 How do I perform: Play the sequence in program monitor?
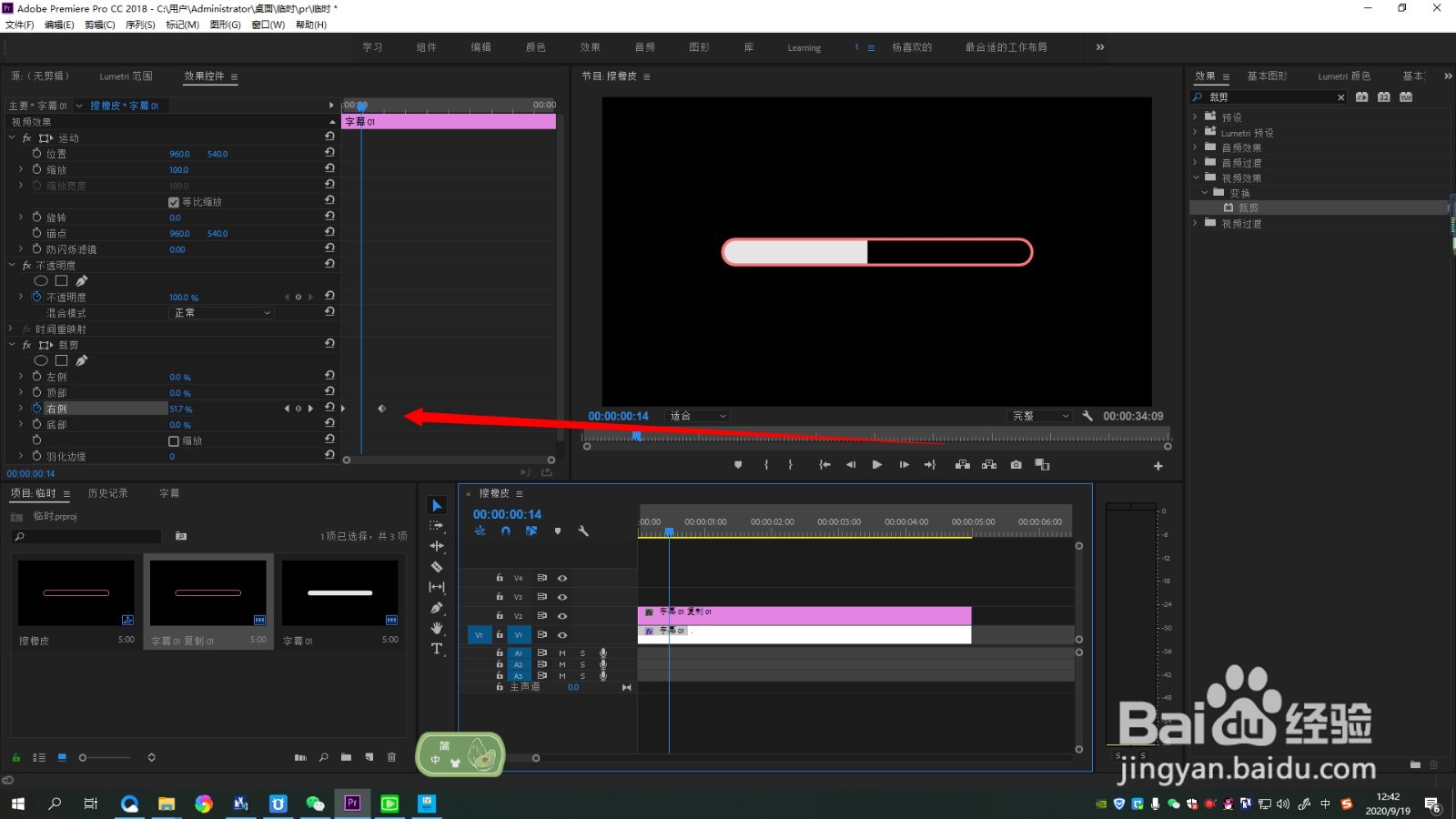[x=876, y=465]
